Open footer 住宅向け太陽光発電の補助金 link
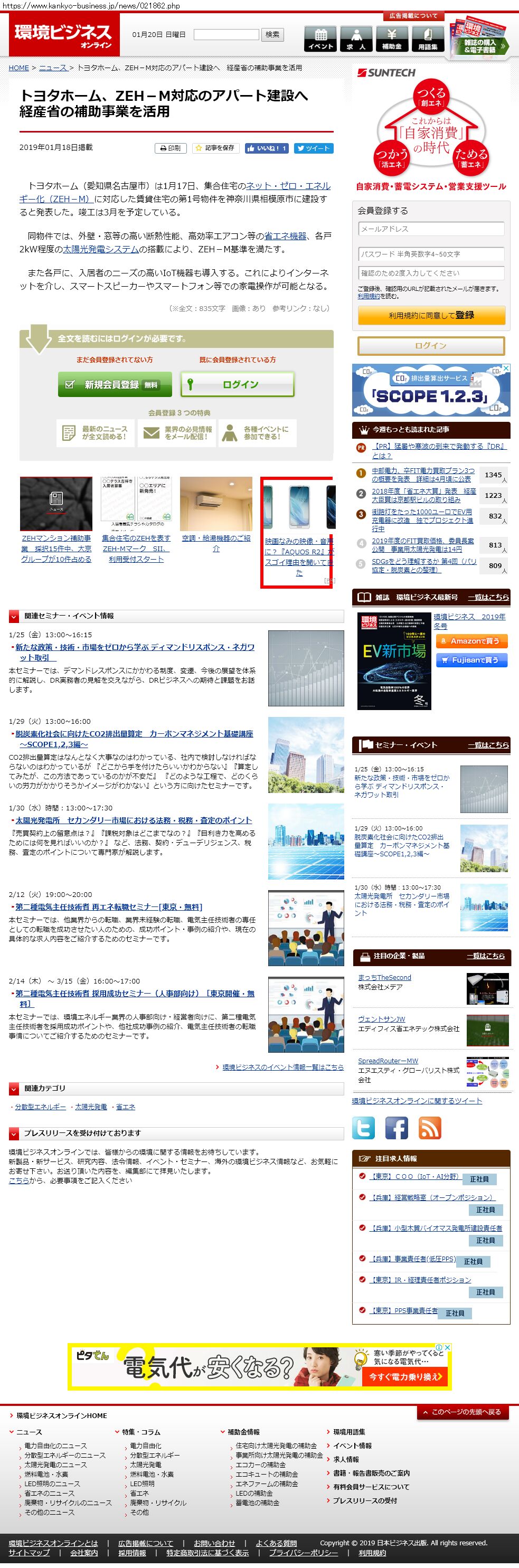Screen dimensions: 519x1568 point(276,1446)
